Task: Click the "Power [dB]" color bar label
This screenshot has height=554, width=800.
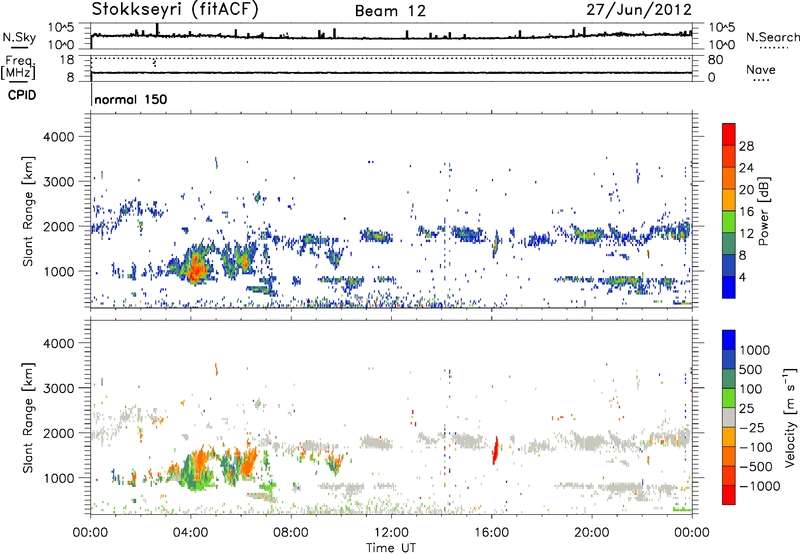Action: point(763,211)
